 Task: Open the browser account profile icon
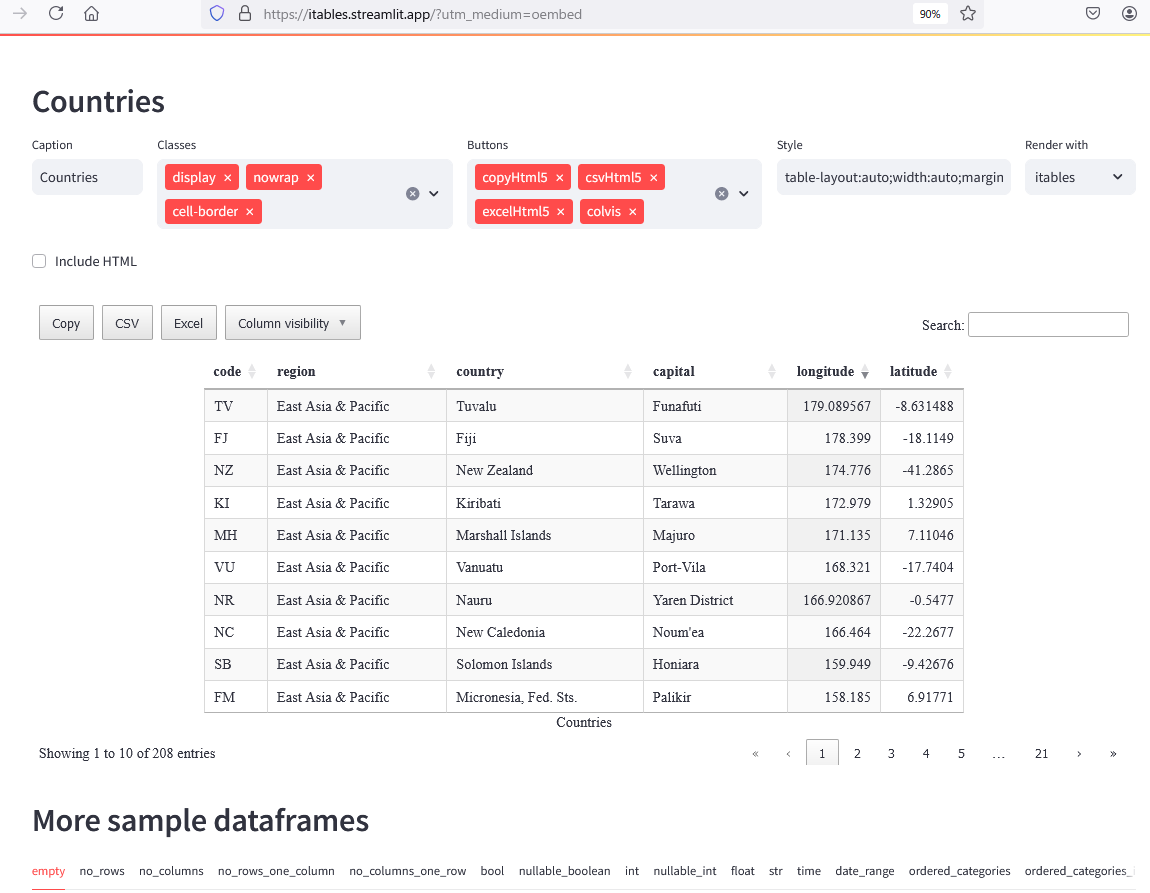tap(1129, 13)
